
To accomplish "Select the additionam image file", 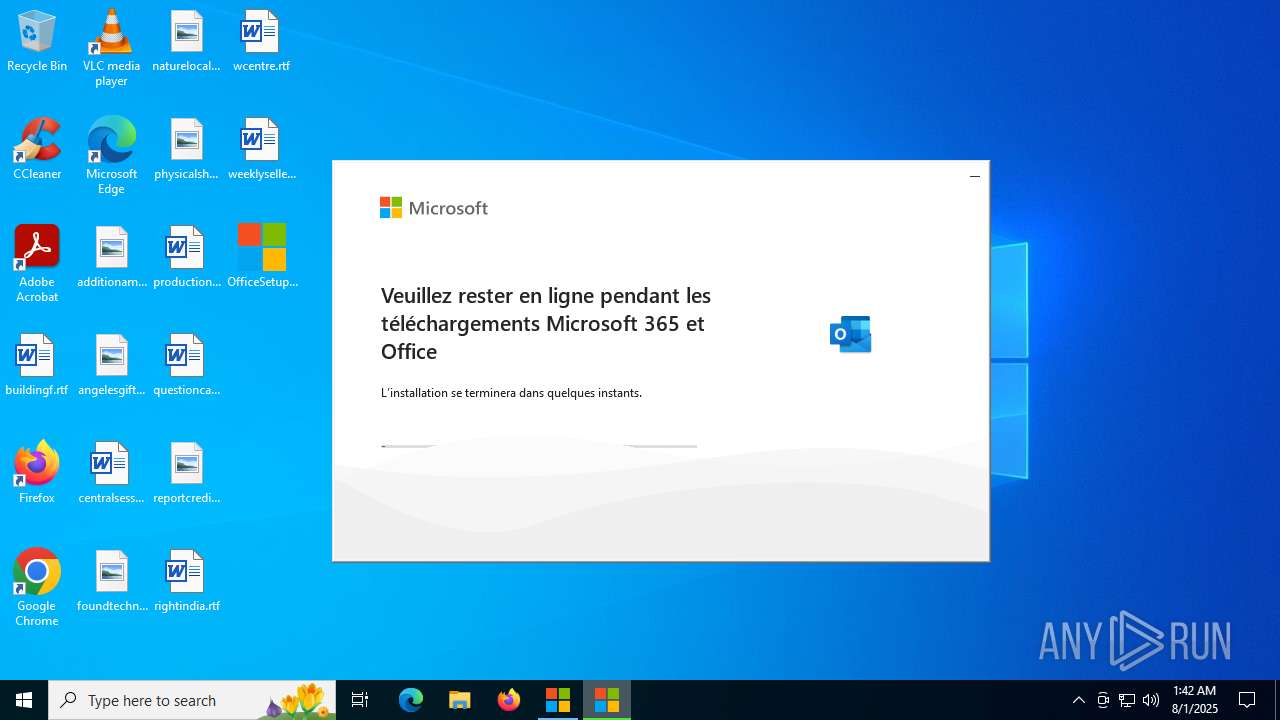I will pos(111,258).
